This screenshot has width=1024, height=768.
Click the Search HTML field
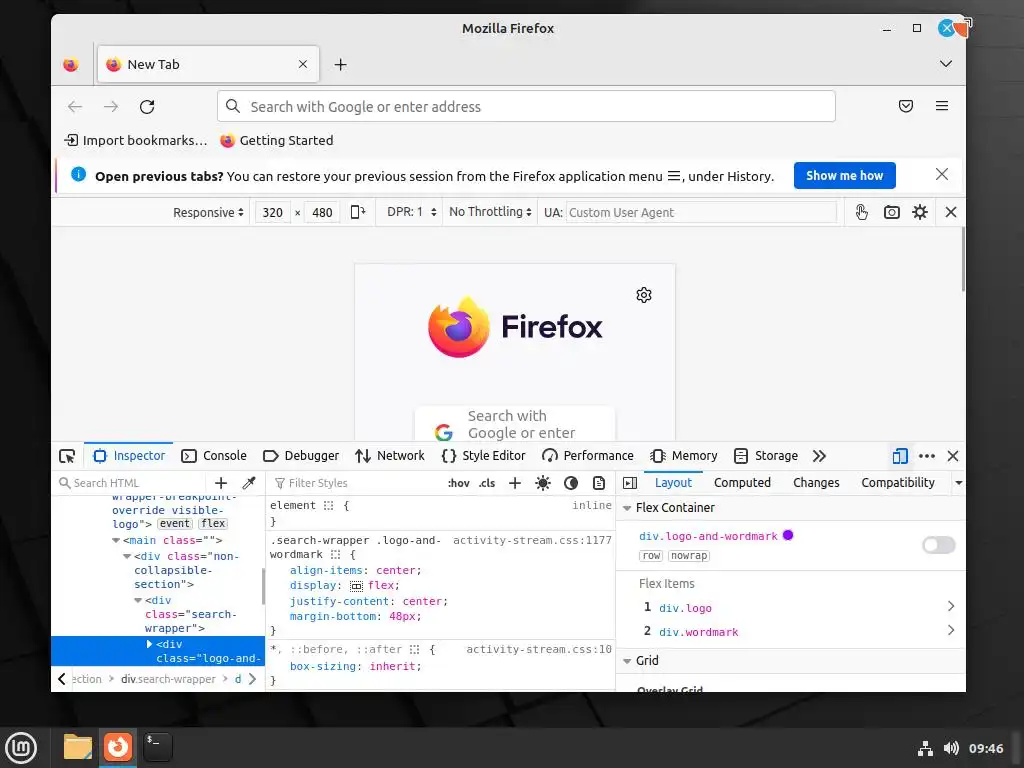[x=131, y=483]
